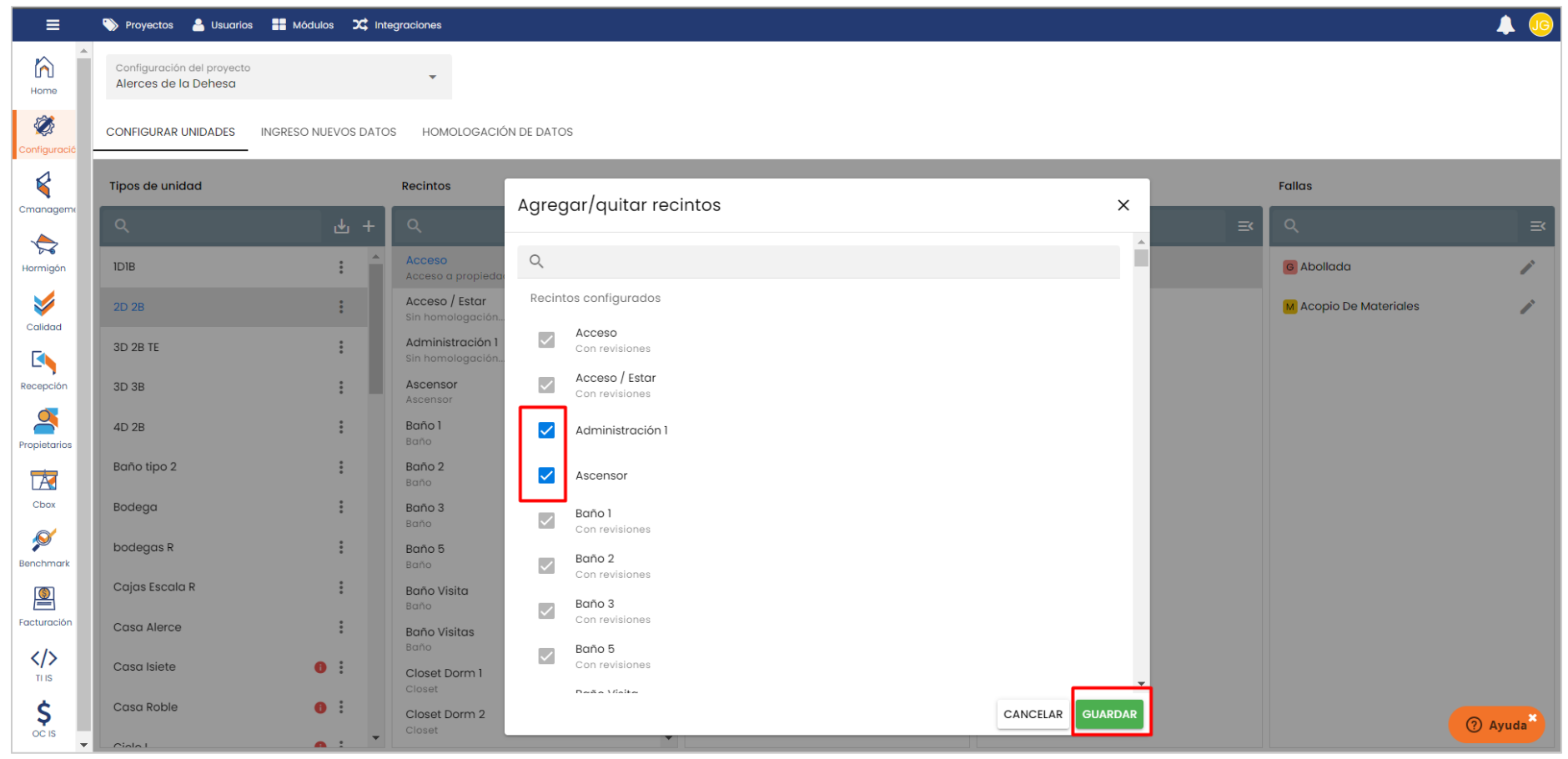The height and width of the screenshot is (759, 1568).
Task: Switch to Ingreso Nuevos Datos tab
Action: (x=328, y=132)
